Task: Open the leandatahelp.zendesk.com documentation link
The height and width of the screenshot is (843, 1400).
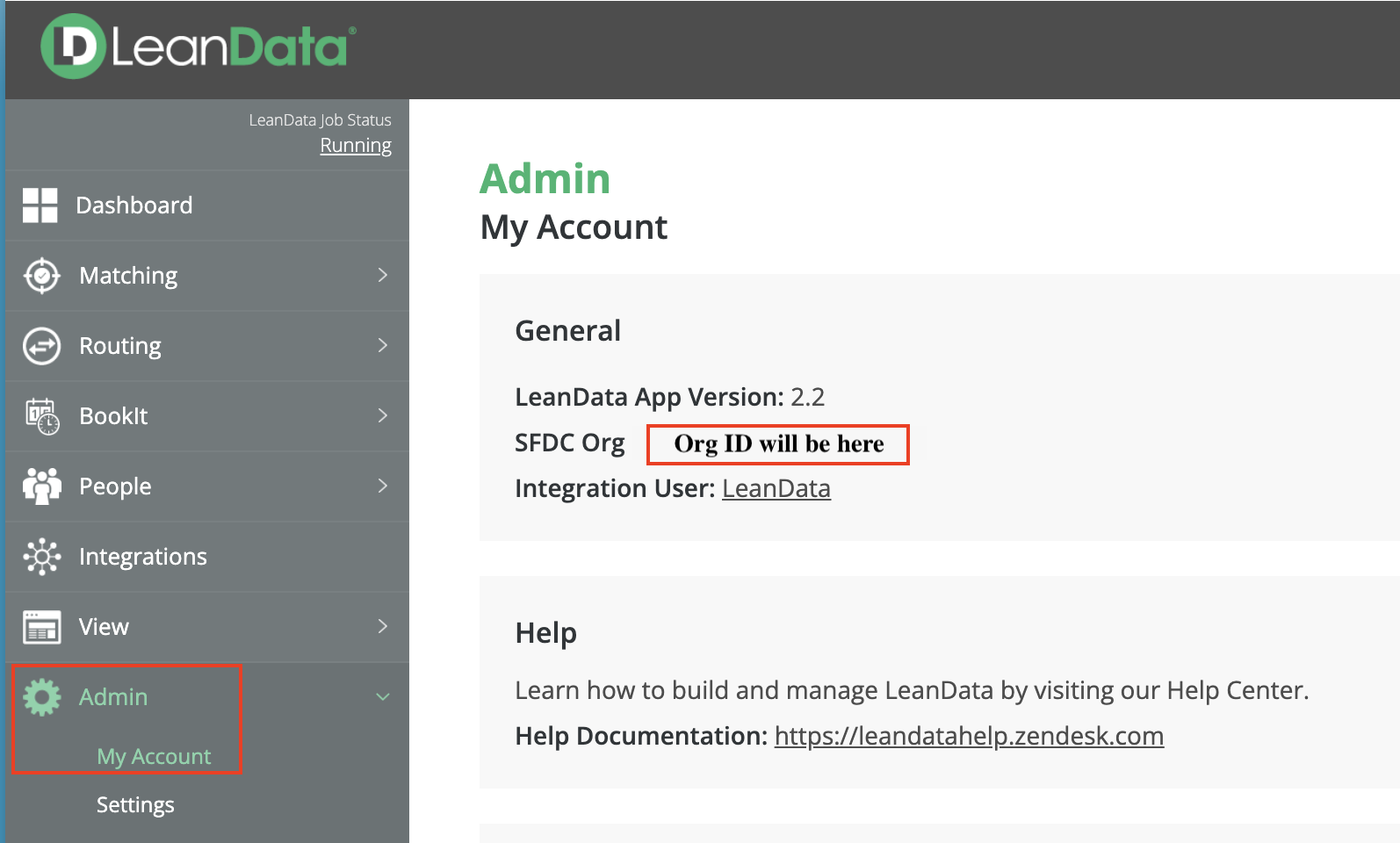Action: point(969,737)
